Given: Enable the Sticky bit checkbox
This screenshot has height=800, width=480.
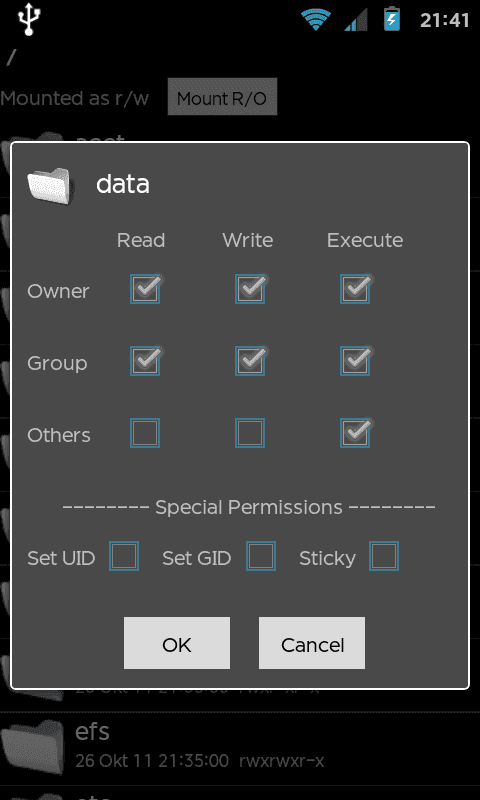Looking at the screenshot, I should [384, 556].
